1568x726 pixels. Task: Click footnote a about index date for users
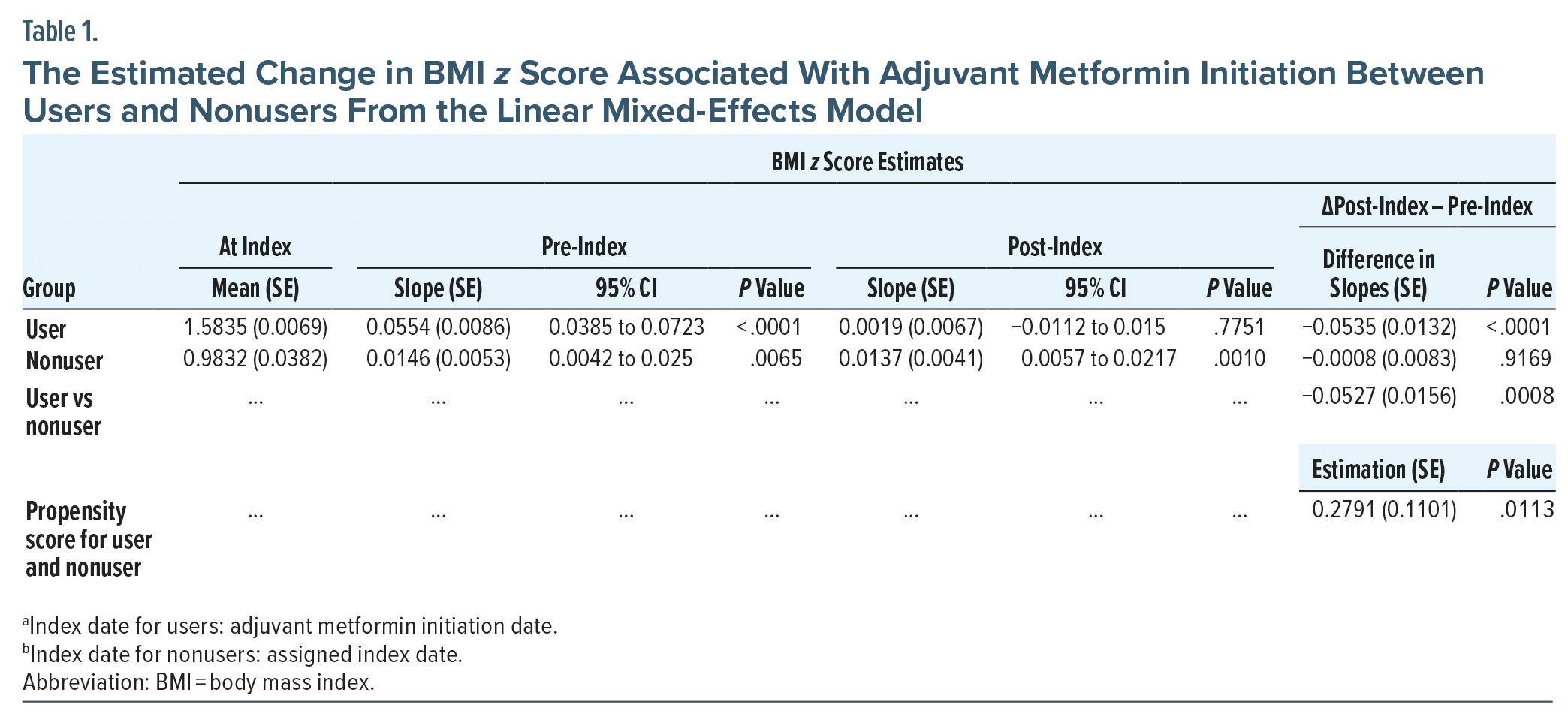(290, 626)
